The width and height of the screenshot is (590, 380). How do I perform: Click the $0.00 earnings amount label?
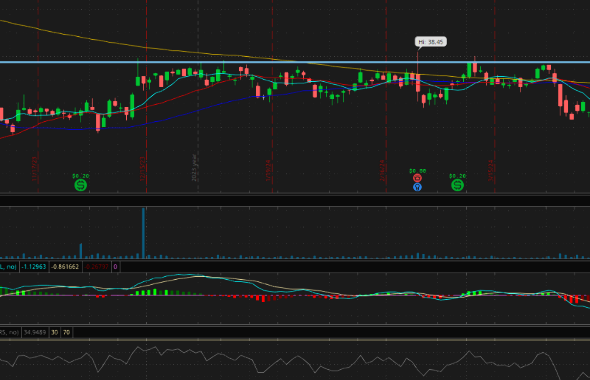click(x=418, y=171)
